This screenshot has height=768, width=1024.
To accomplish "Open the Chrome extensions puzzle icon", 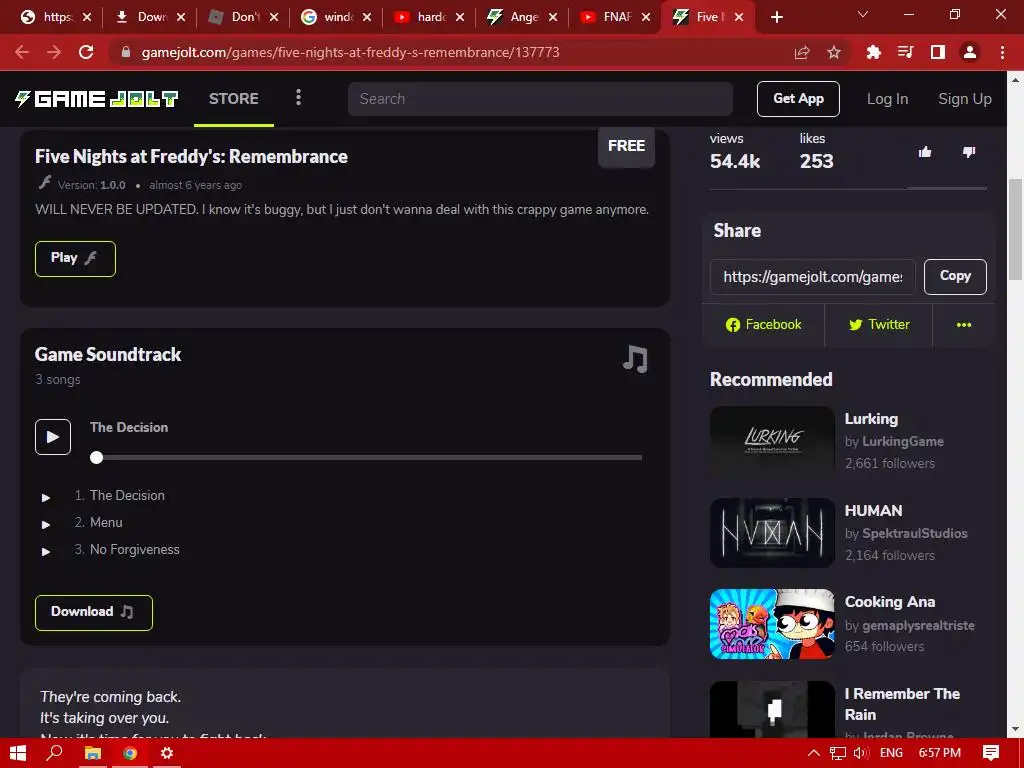I will click(x=873, y=52).
